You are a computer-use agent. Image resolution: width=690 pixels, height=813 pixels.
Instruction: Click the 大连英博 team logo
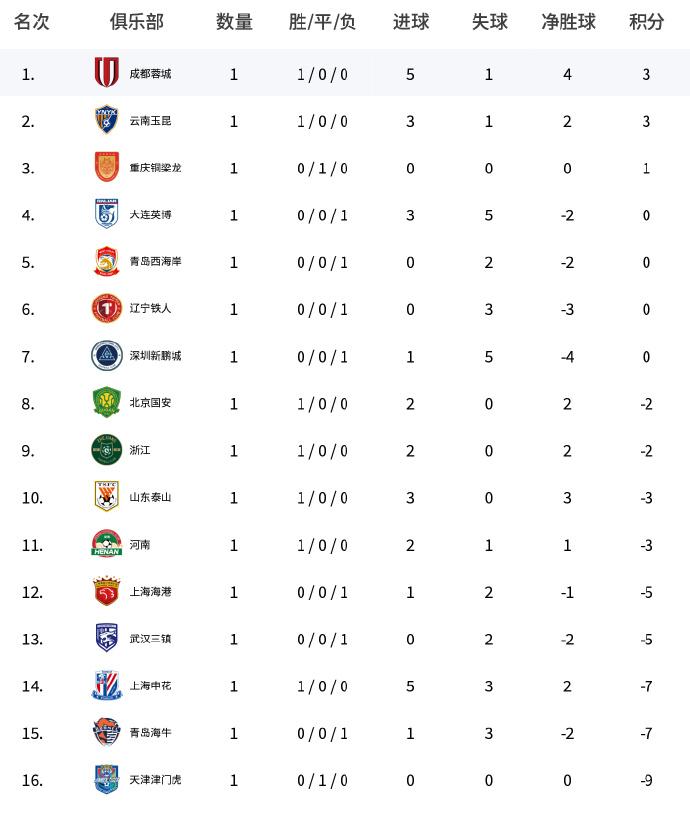(106, 214)
